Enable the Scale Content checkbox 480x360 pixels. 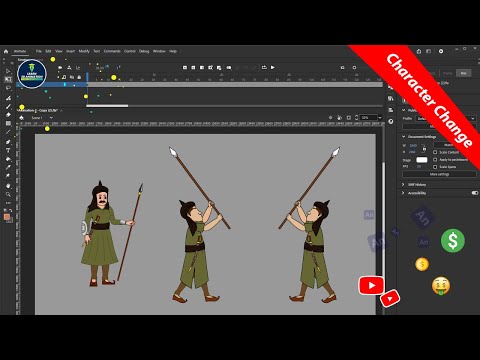click(435, 152)
